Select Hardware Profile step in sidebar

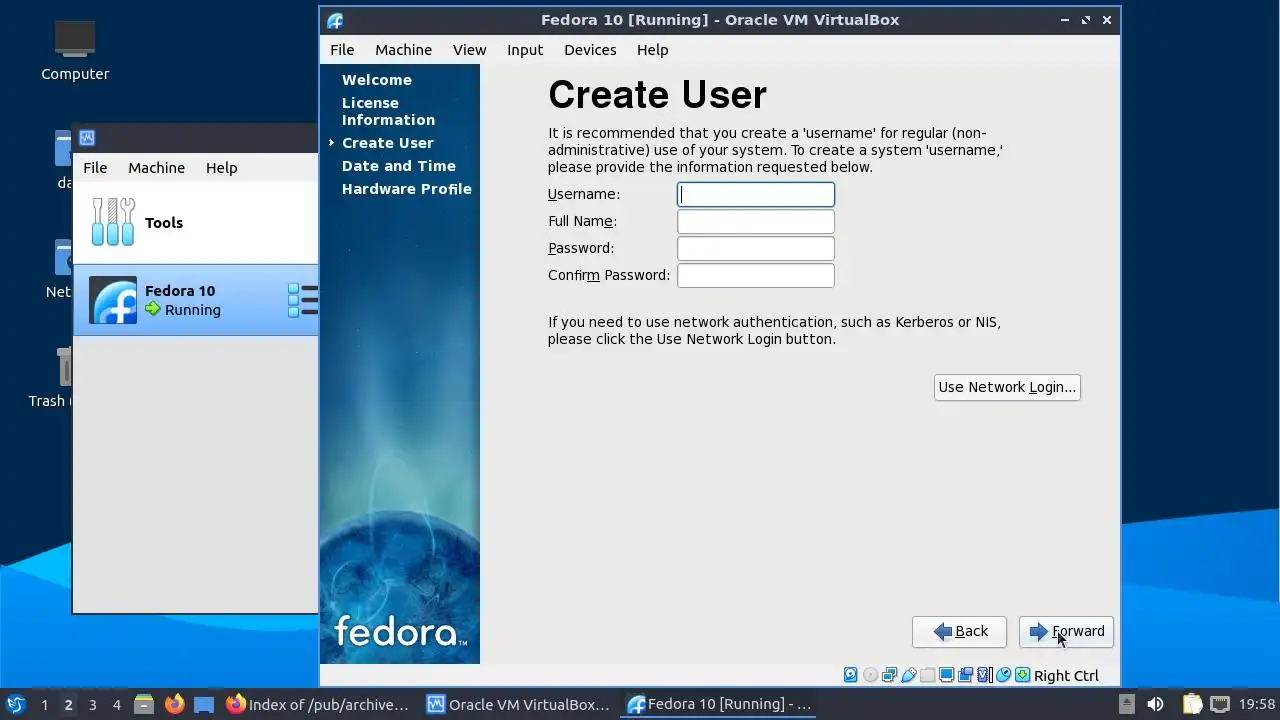tap(406, 189)
